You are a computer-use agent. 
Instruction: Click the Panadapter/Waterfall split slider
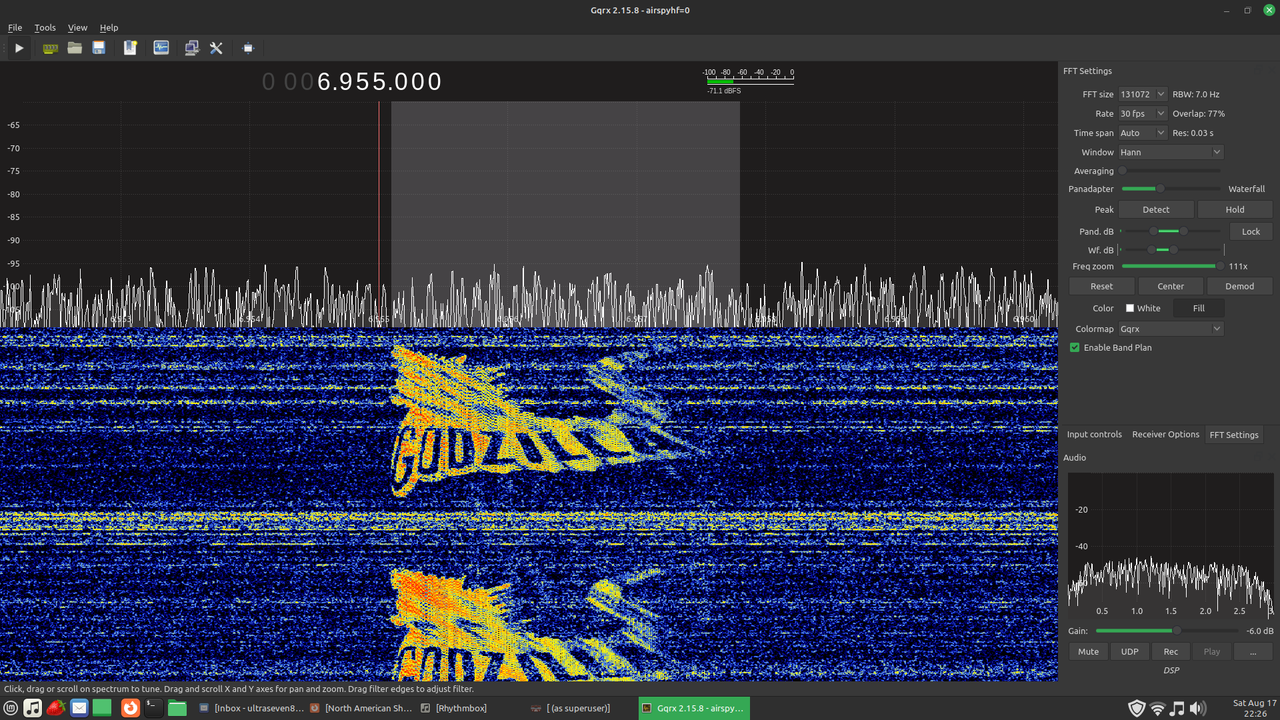point(1170,188)
